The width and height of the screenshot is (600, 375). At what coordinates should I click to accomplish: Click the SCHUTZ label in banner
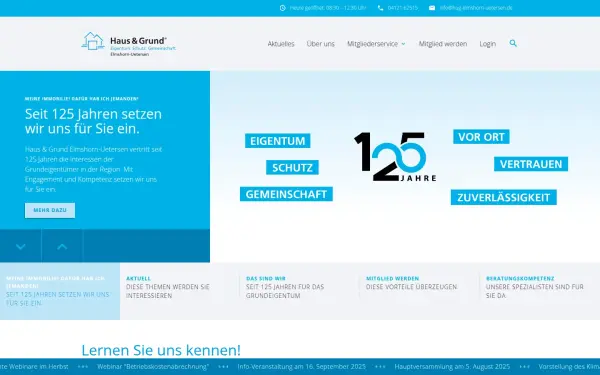pyautogui.click(x=292, y=168)
